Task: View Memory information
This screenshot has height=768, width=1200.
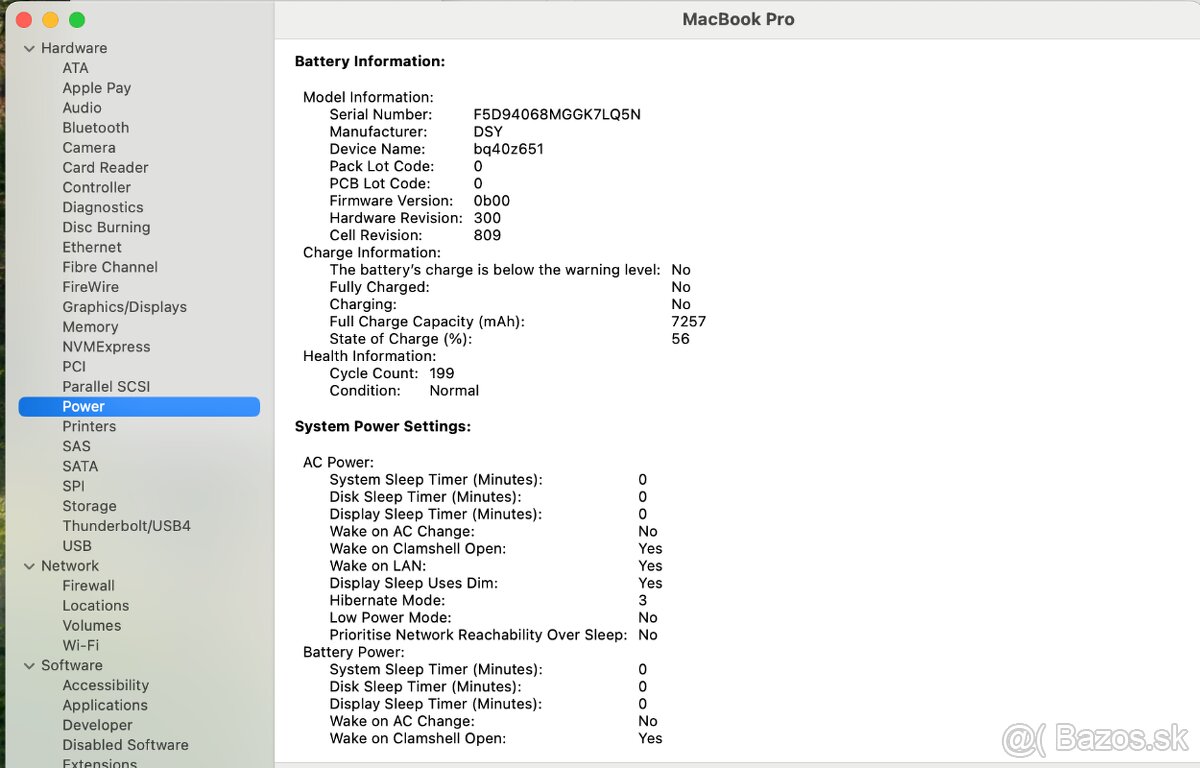Action: click(x=90, y=327)
